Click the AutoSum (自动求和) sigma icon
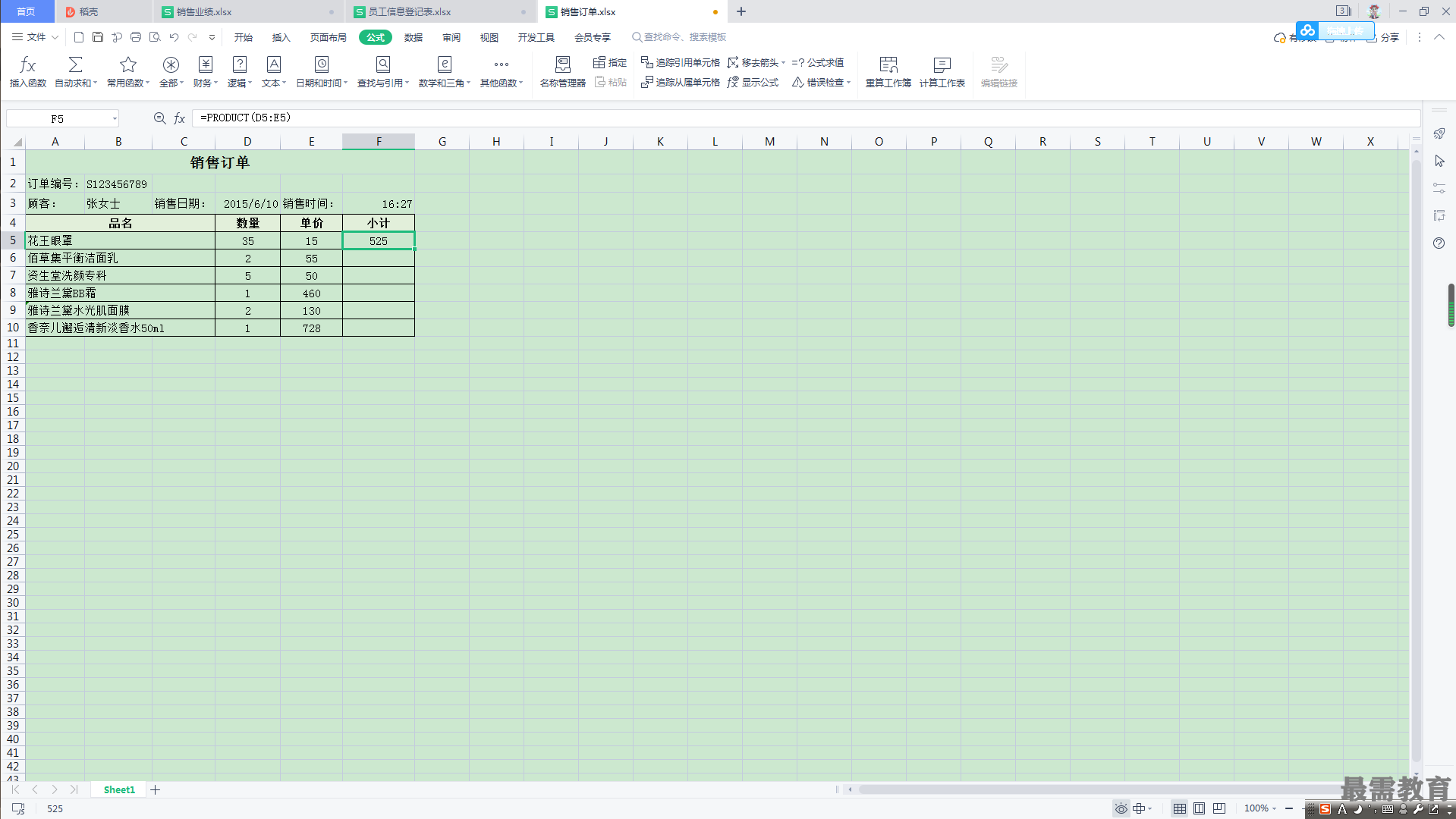This screenshot has width=1456, height=819. tap(75, 64)
